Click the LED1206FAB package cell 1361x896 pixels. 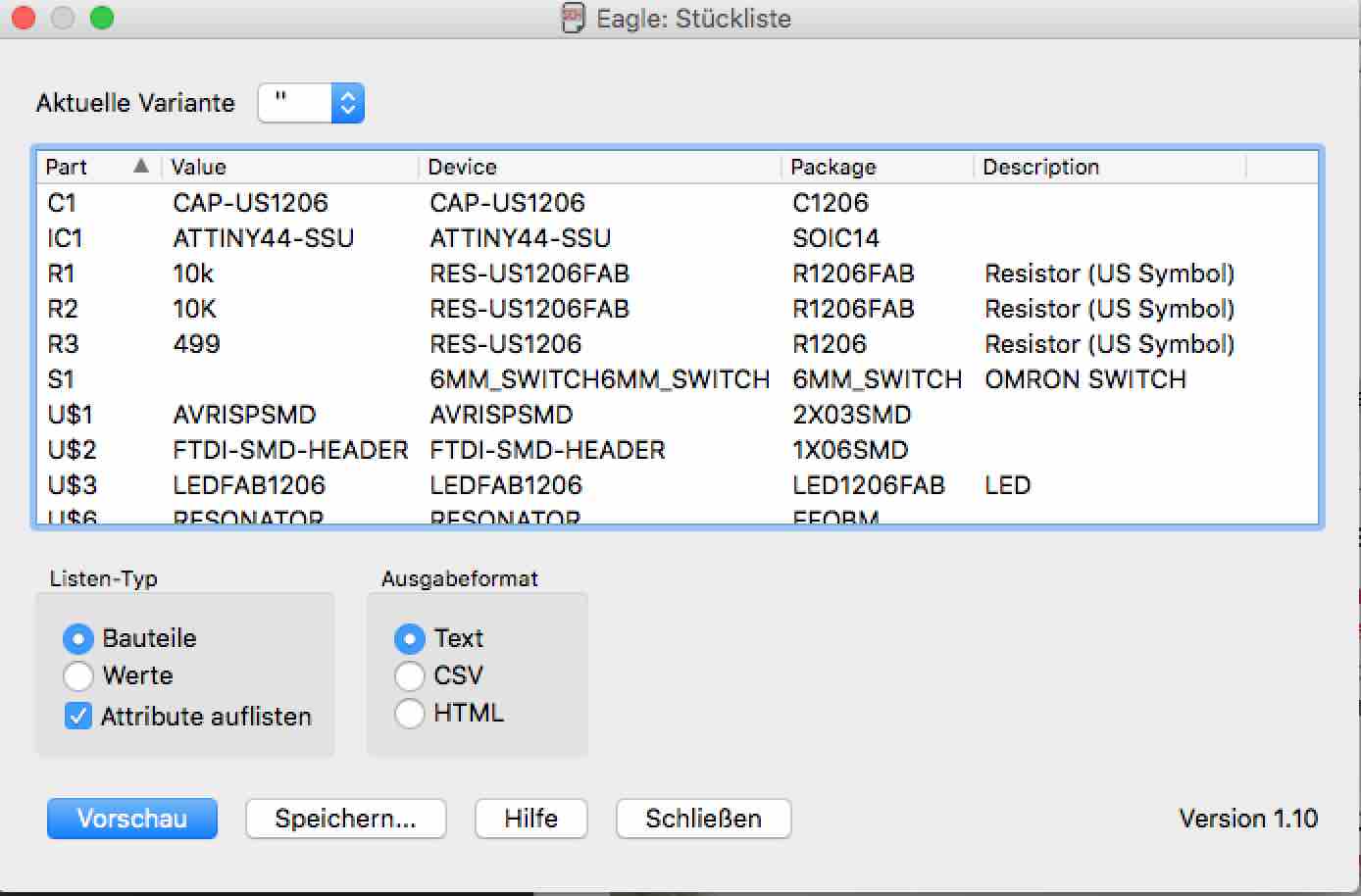869,485
